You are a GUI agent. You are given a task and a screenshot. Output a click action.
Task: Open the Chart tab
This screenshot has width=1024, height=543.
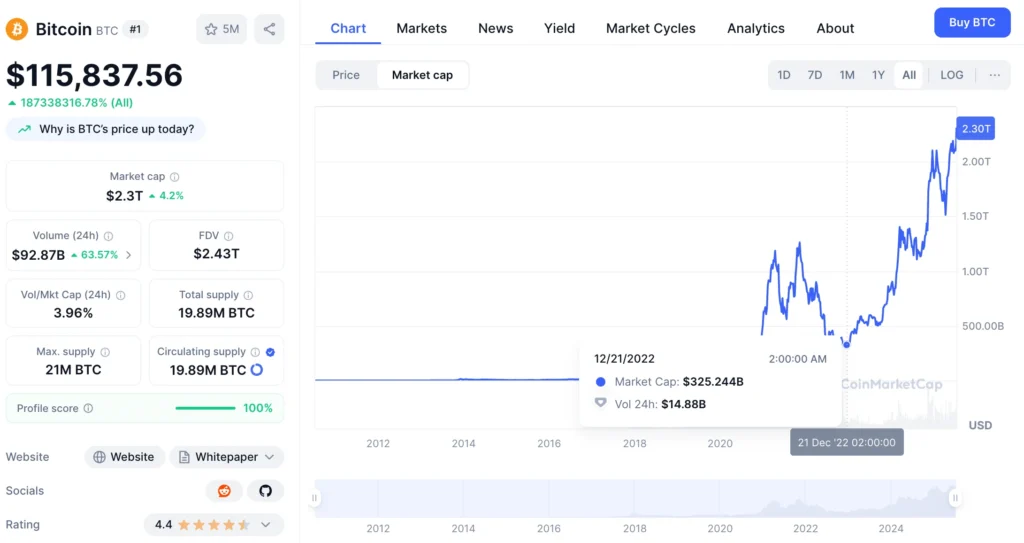pos(348,28)
